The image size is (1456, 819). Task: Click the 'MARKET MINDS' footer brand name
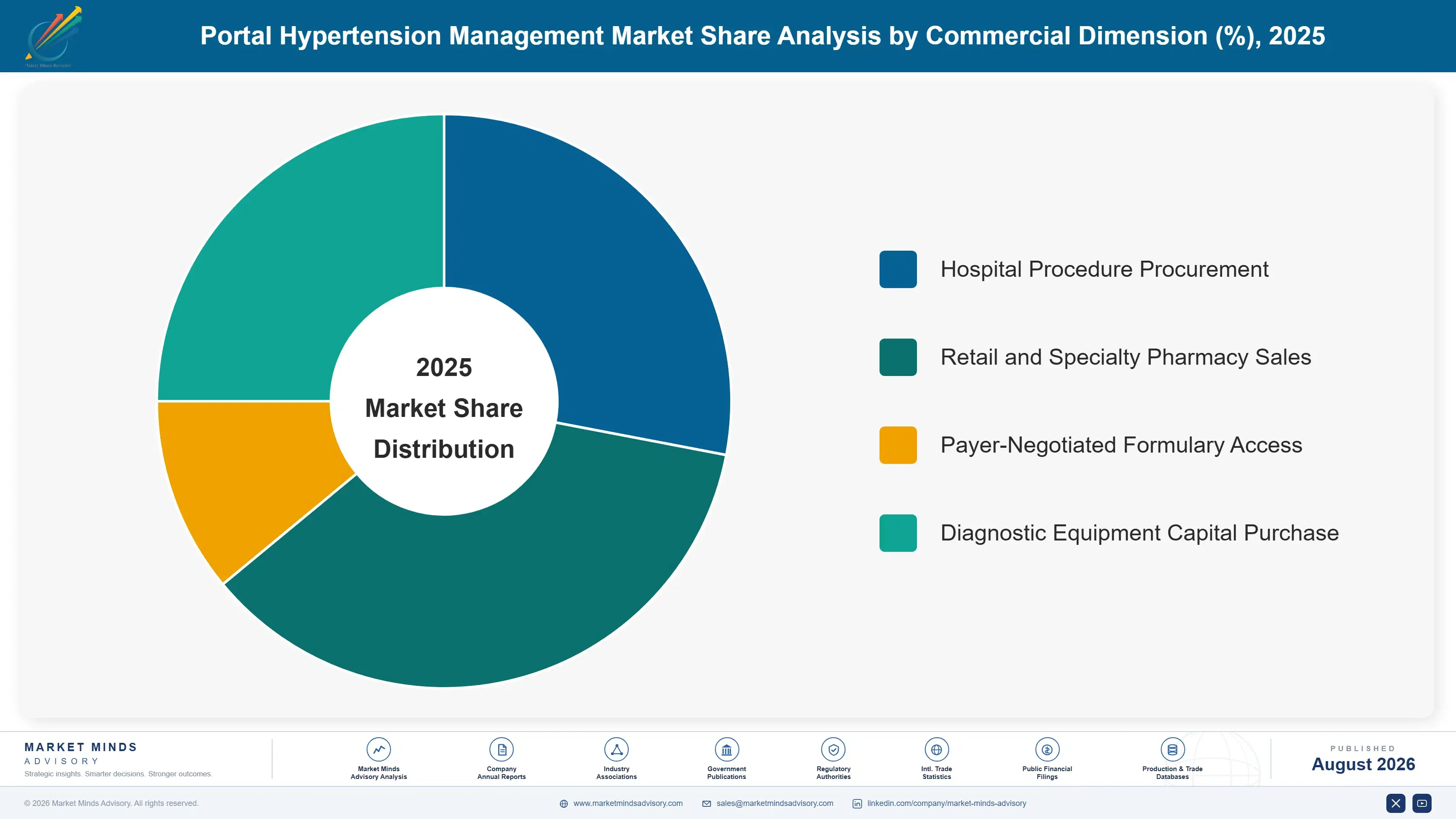pos(81,747)
